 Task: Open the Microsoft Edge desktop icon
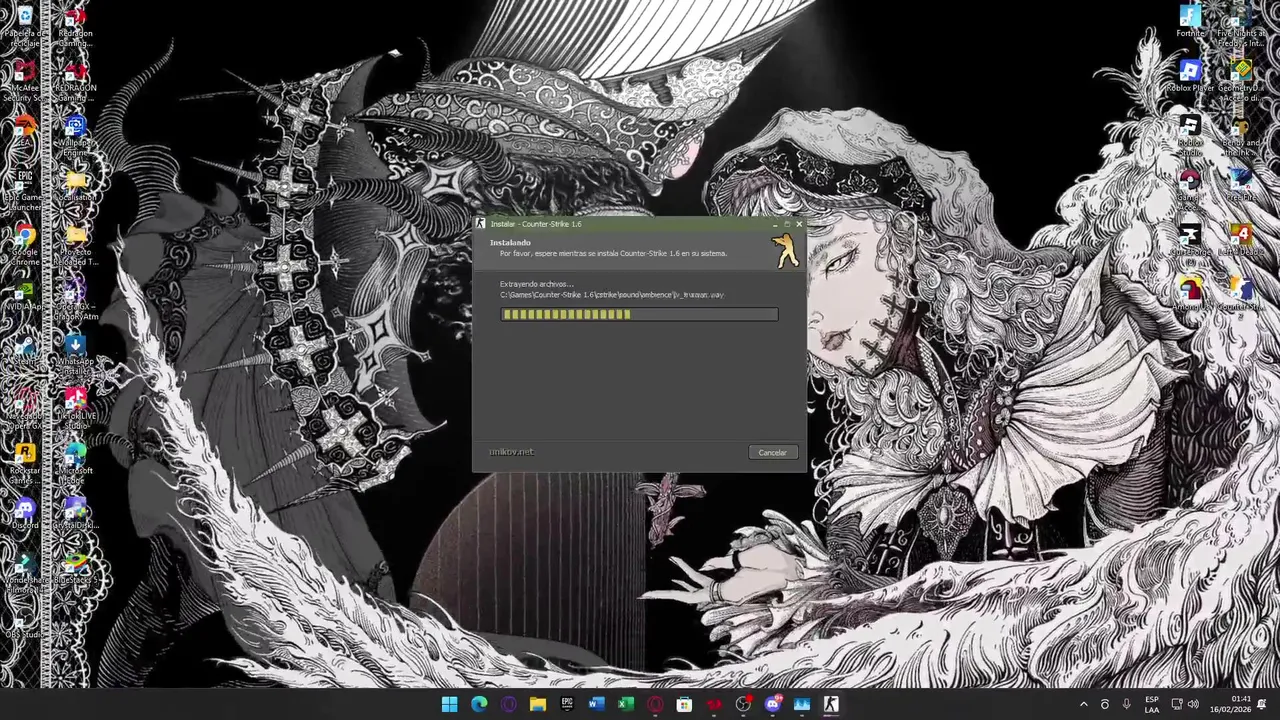[75, 463]
